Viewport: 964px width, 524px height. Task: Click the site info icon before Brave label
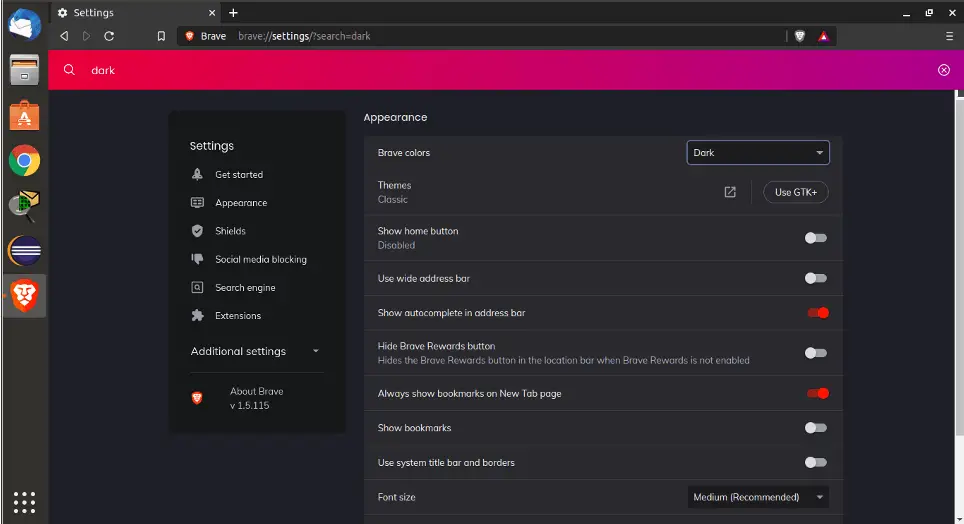click(189, 36)
